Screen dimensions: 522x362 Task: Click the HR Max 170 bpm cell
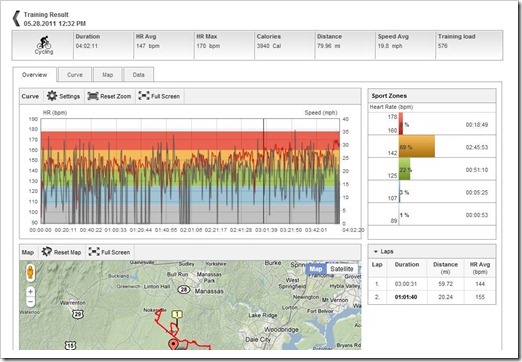(x=224, y=45)
